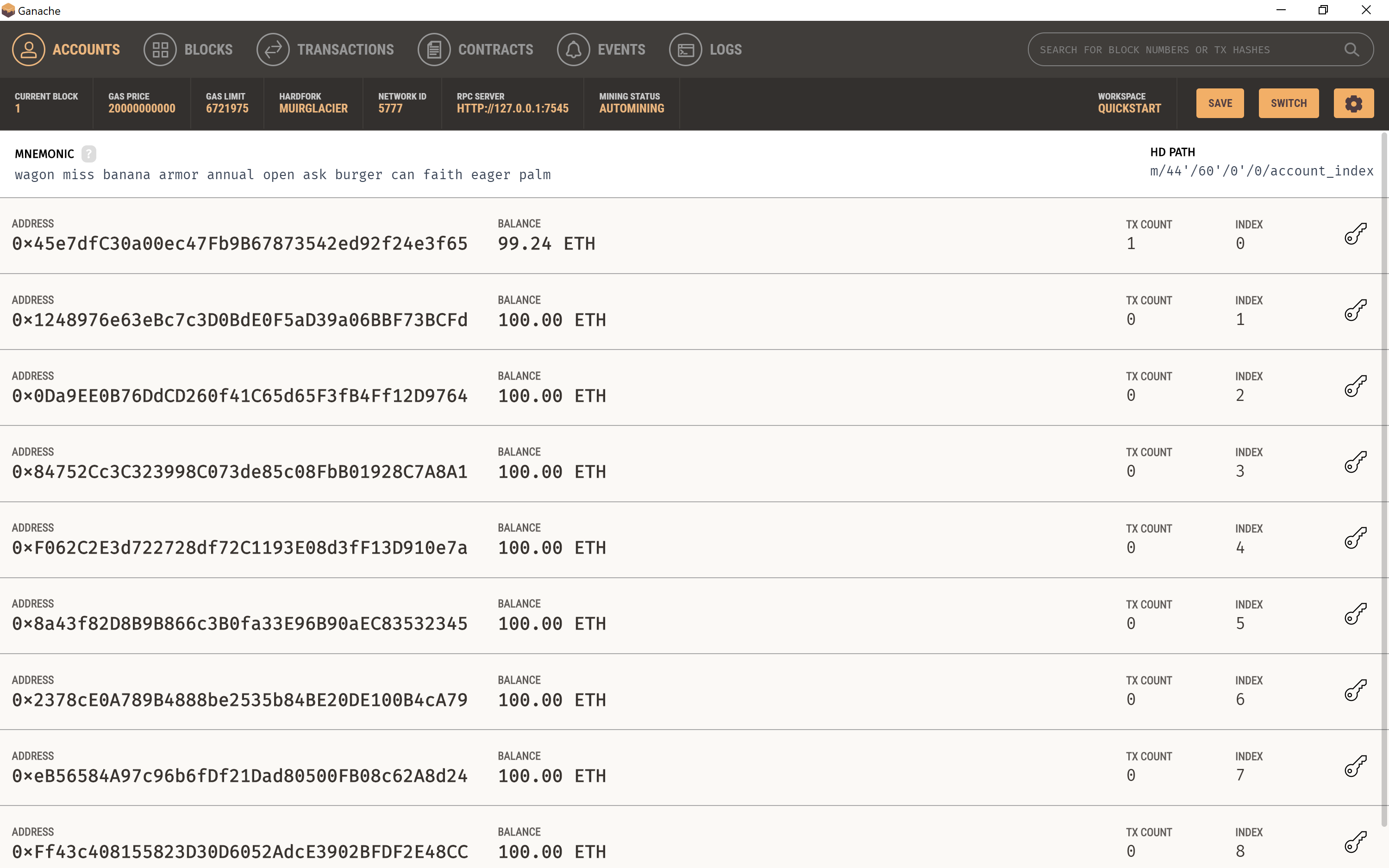Click the search magnifier icon

pos(1351,50)
